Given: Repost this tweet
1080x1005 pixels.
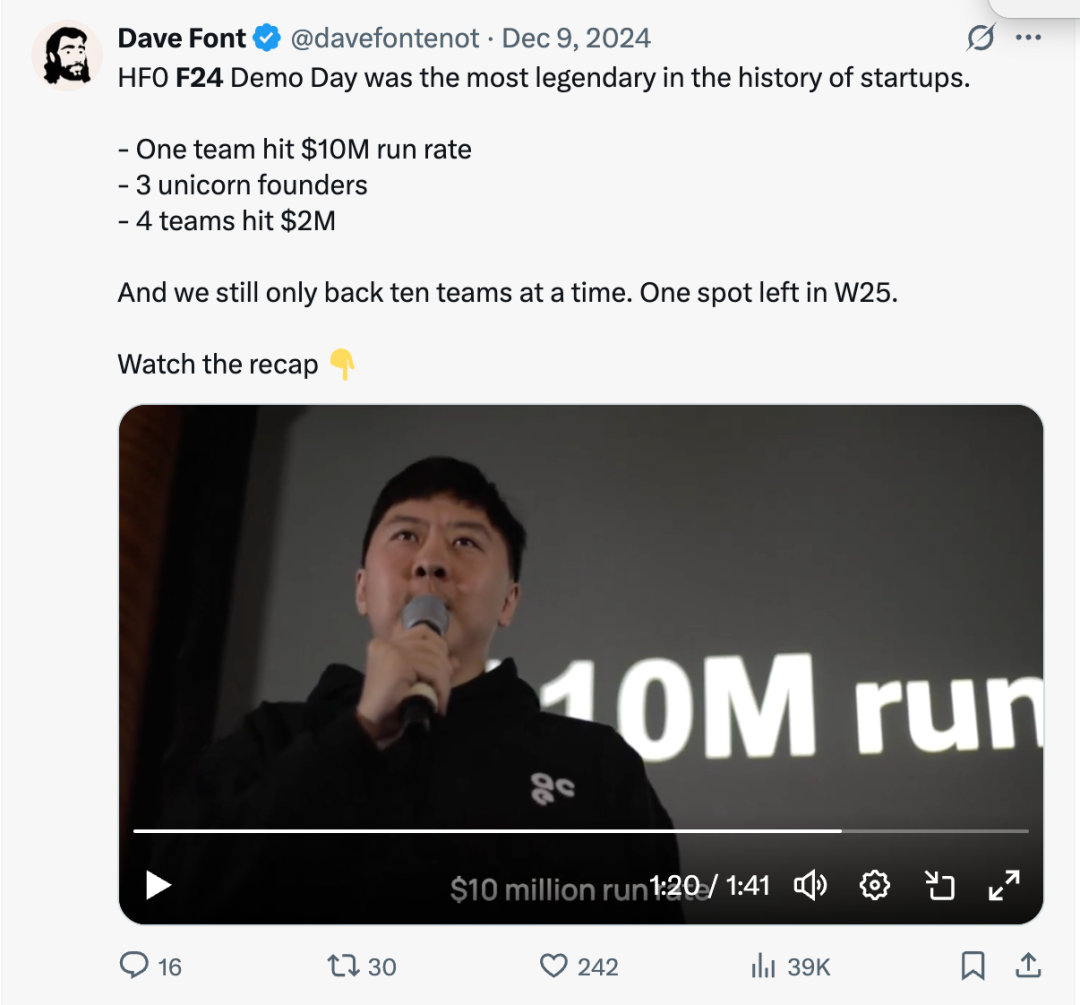Looking at the screenshot, I should (x=343, y=966).
